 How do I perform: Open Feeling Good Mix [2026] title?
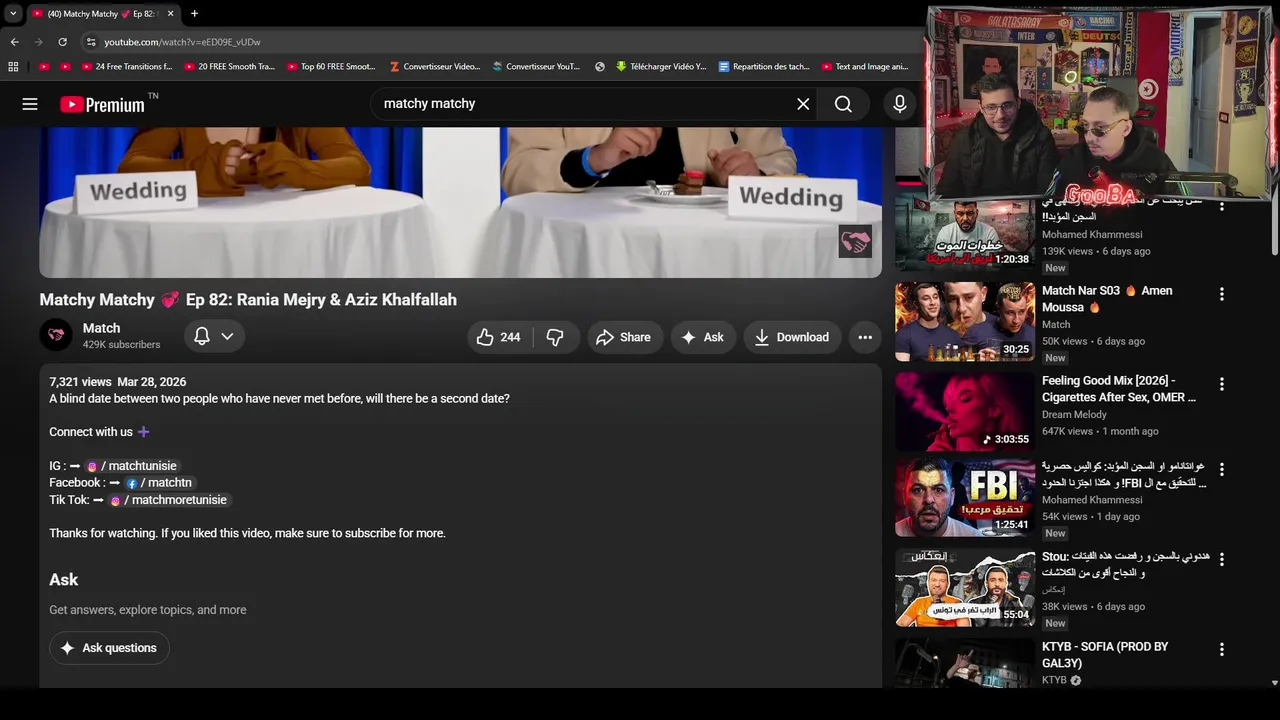pyautogui.click(x=1119, y=389)
